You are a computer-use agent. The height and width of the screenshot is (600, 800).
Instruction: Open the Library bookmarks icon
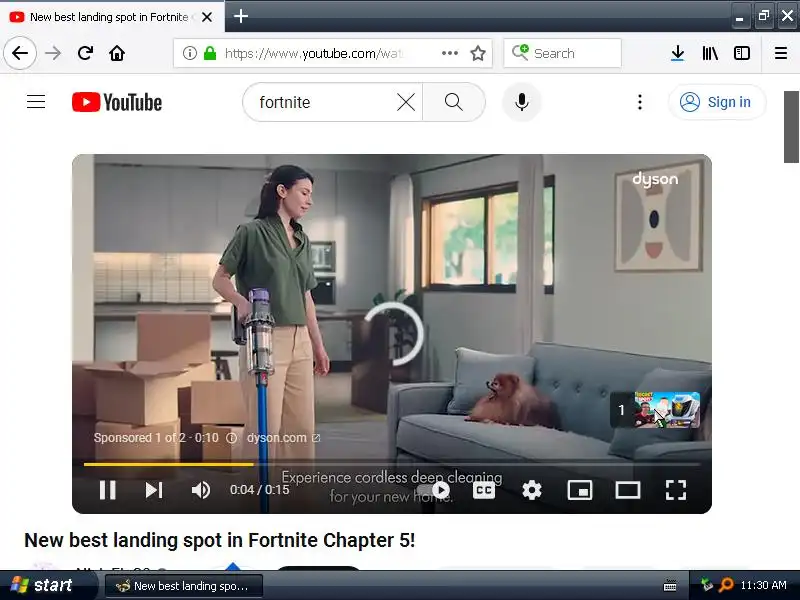710,53
